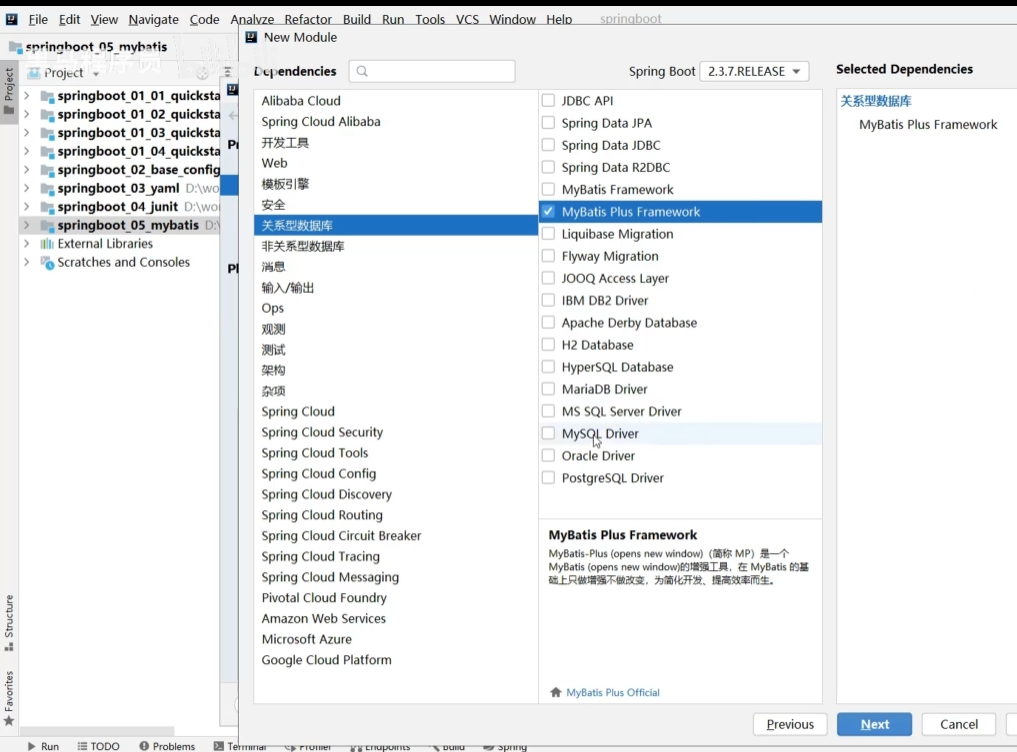
Task: Open the Structure tool window side tab
Action: [9, 623]
